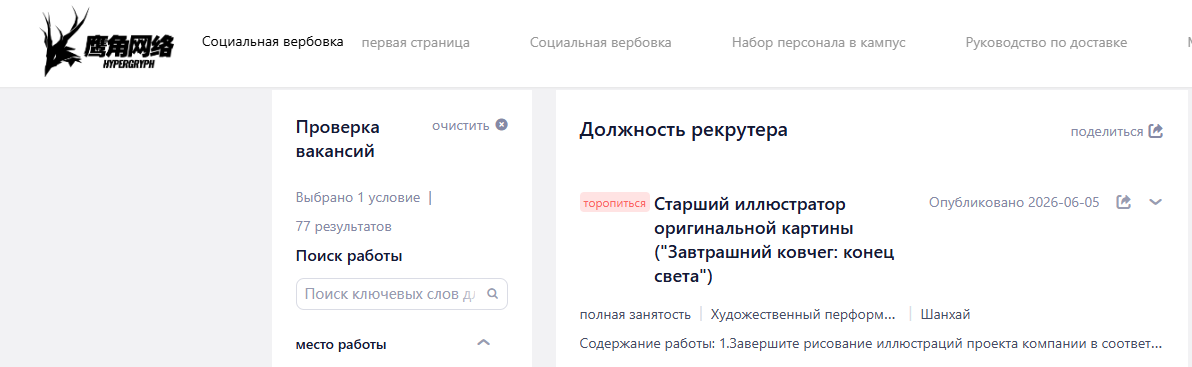This screenshot has width=1192, height=367.
Task: Click the dark Социальная вербовка title beside the logo
Action: [273, 41]
